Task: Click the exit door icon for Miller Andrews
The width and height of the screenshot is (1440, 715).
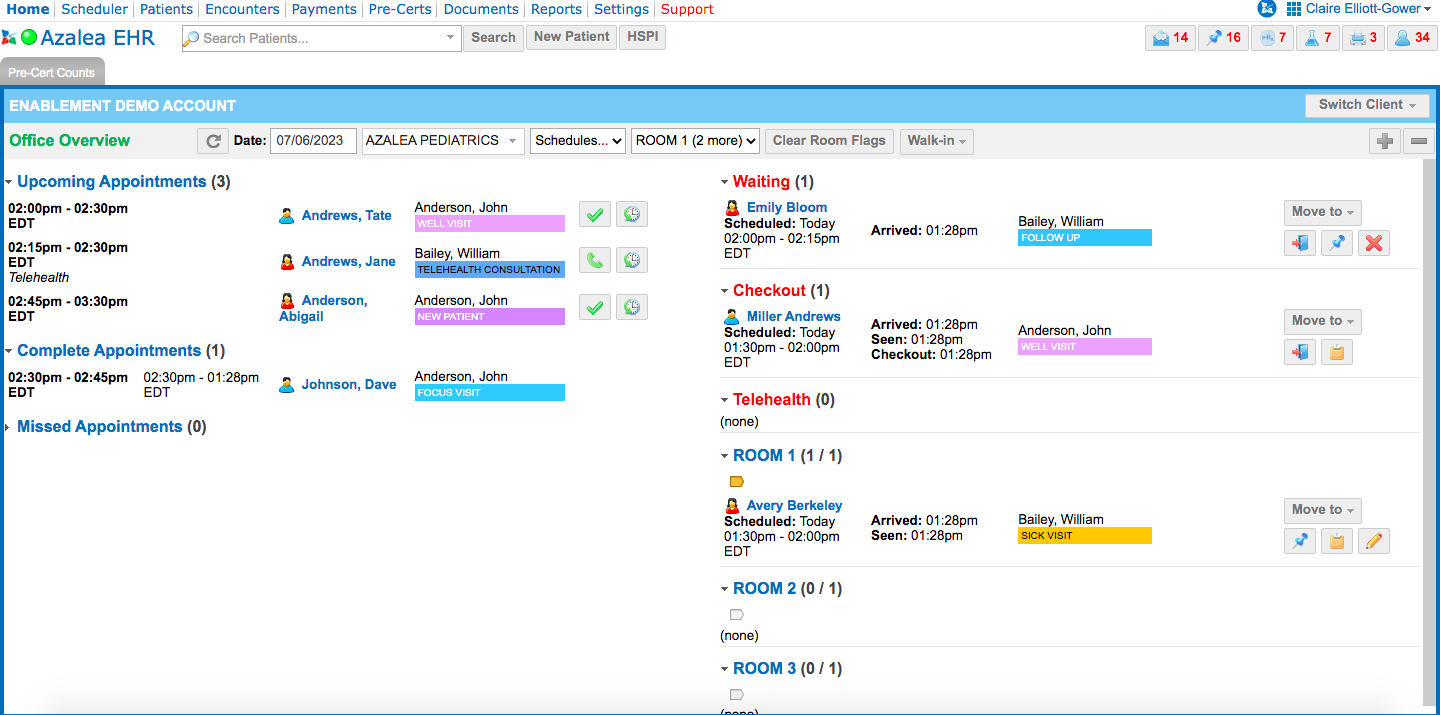Action: [x=1300, y=352]
